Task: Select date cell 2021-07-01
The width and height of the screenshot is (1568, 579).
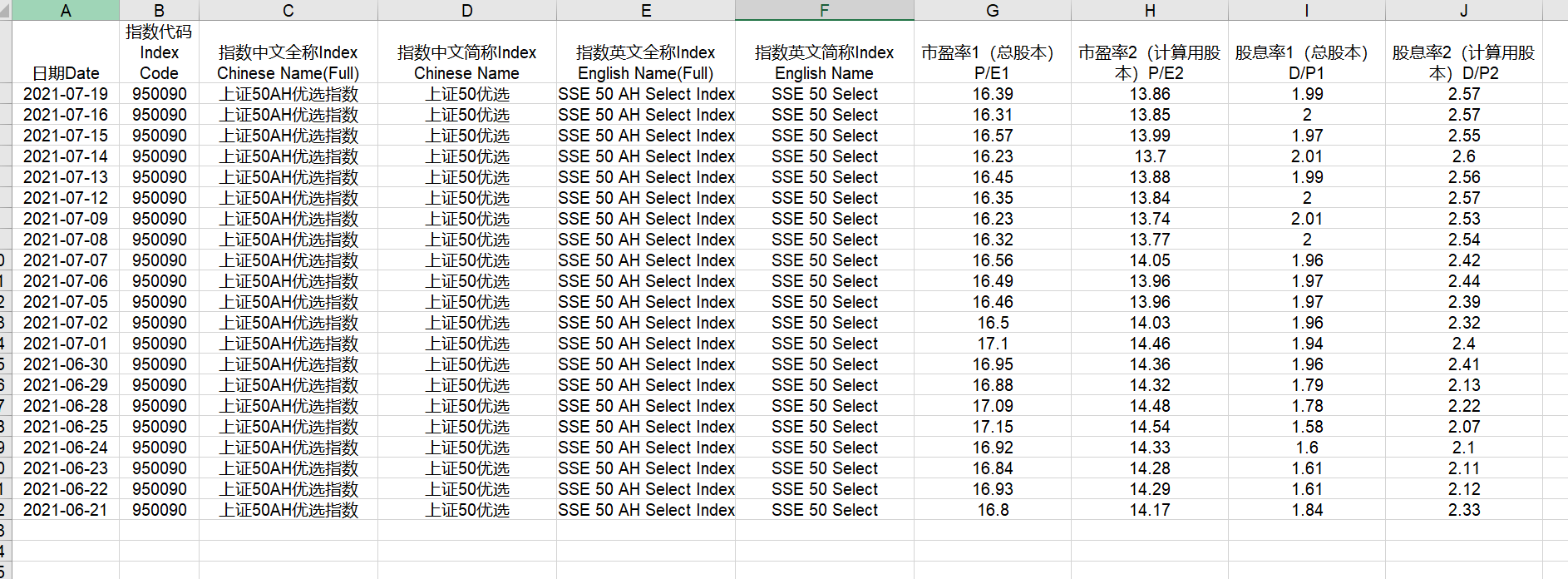Action: pyautogui.click(x=66, y=344)
